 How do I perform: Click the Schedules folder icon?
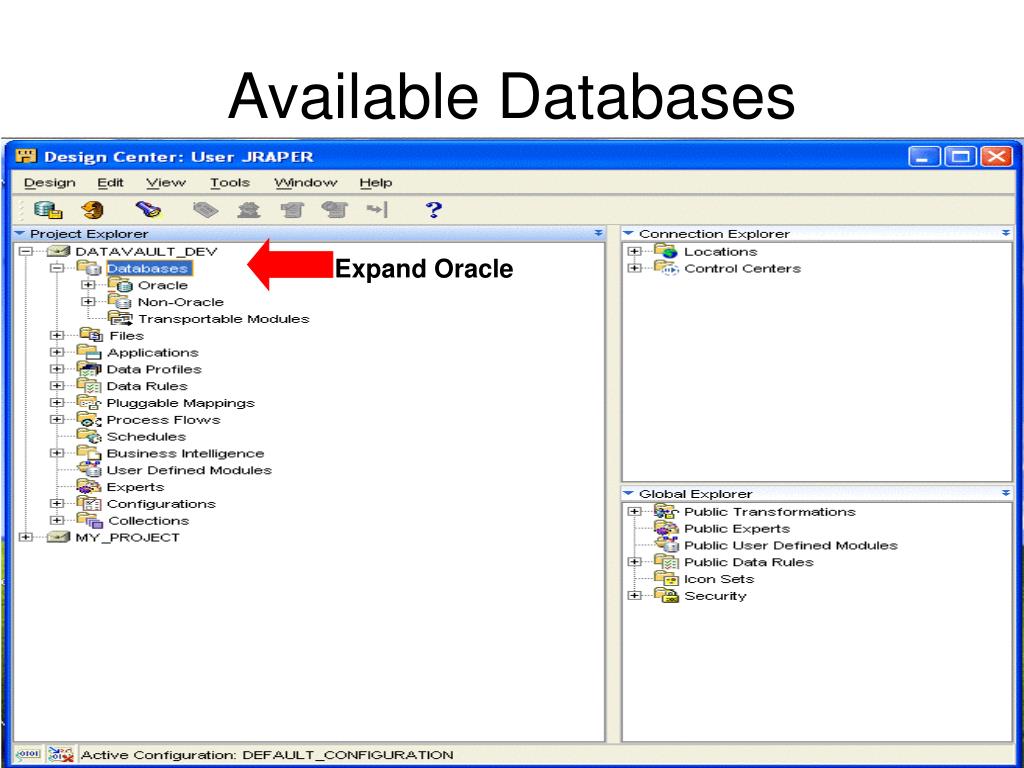click(89, 436)
